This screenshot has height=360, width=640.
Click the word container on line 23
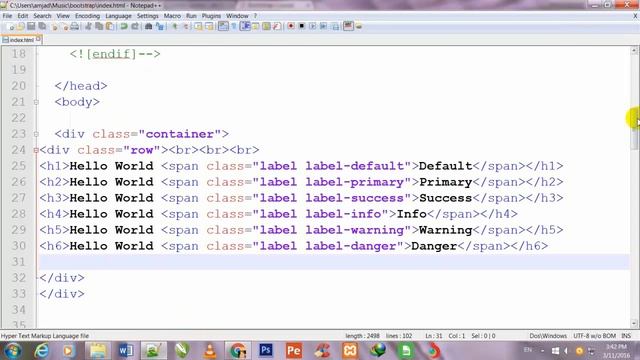[180, 134]
